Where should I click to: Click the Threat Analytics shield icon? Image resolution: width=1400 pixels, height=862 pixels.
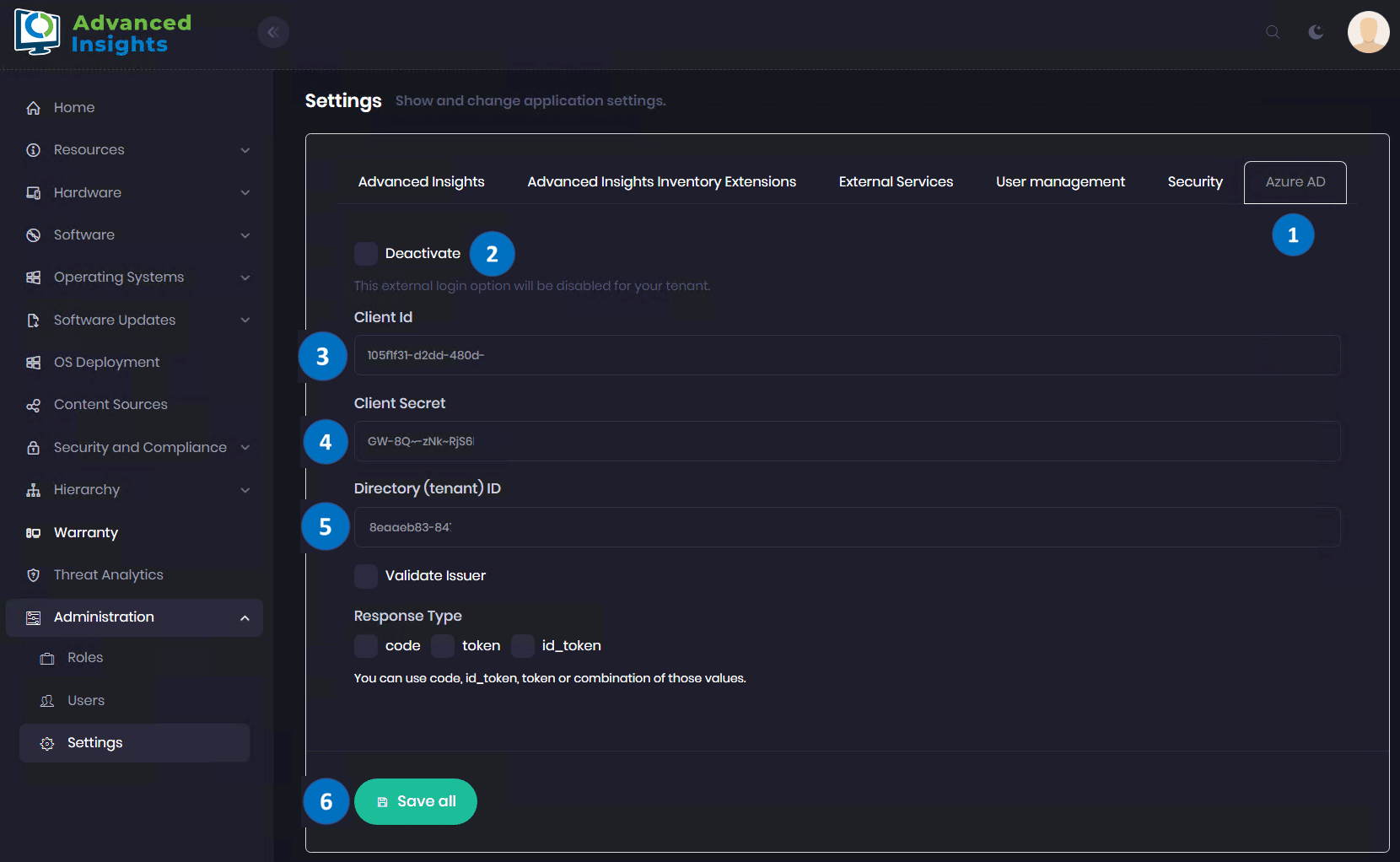[x=34, y=575]
